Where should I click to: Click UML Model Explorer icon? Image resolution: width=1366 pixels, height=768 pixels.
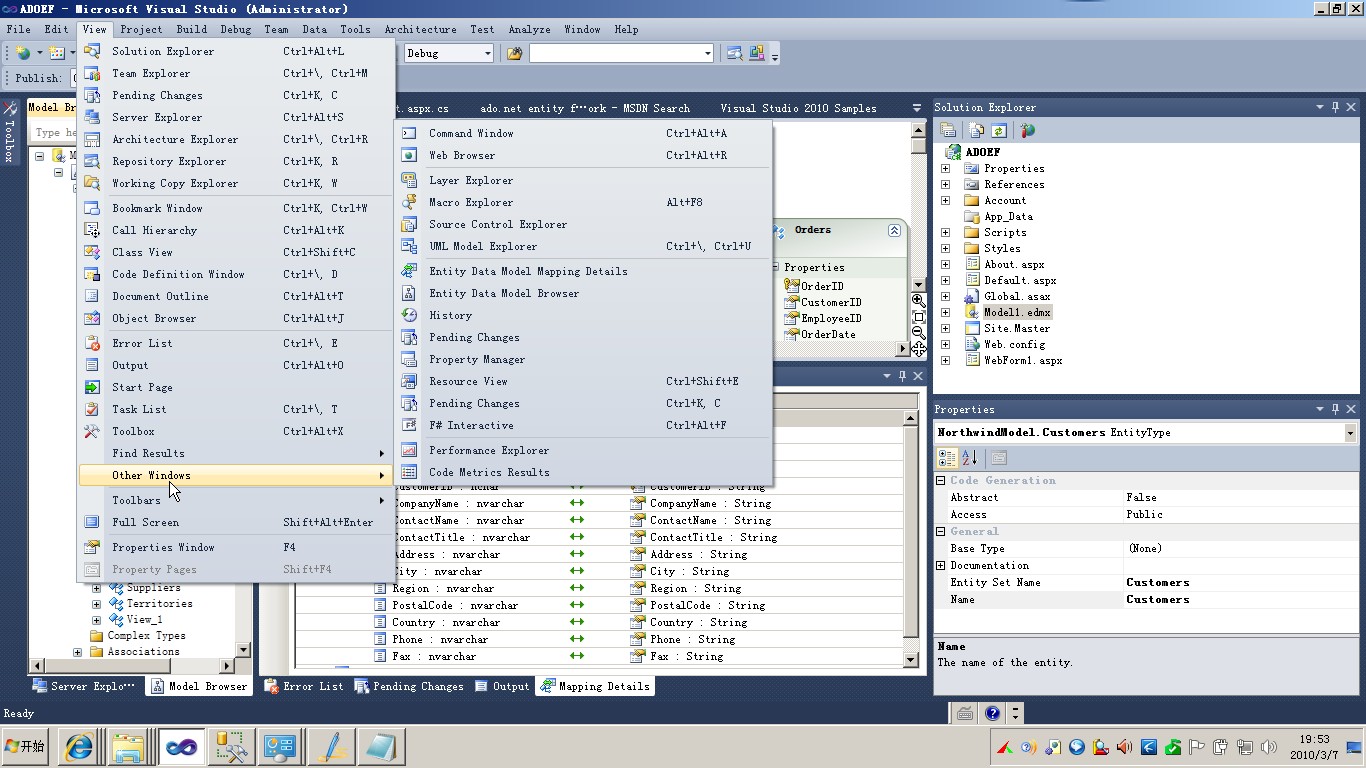pos(409,246)
